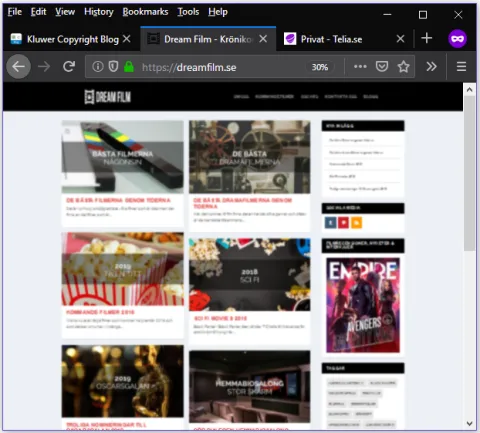The height and width of the screenshot is (433, 480).
Task: Open the tracking protection shield icon
Action: [x=113, y=67]
